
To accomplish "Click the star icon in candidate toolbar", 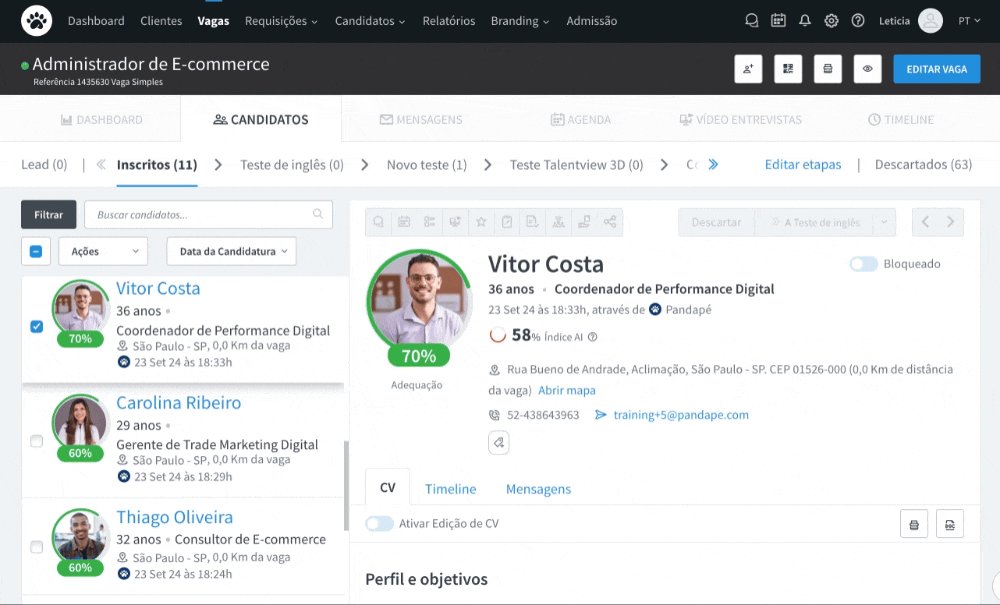I will [481, 222].
